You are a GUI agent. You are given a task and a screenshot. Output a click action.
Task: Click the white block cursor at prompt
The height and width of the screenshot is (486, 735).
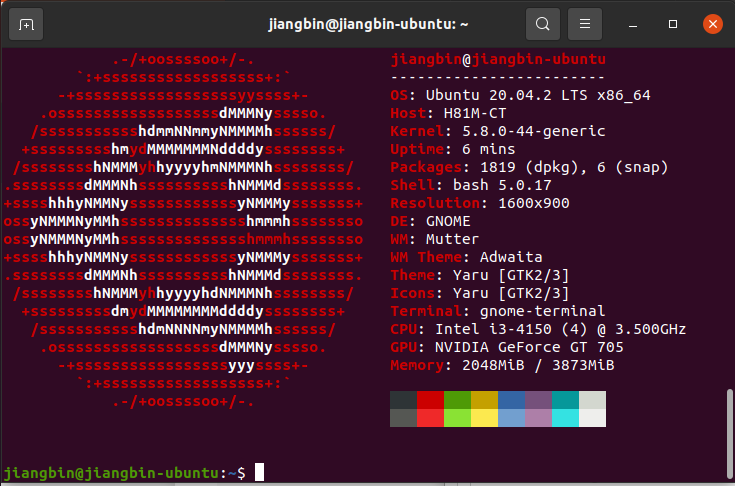click(259, 472)
